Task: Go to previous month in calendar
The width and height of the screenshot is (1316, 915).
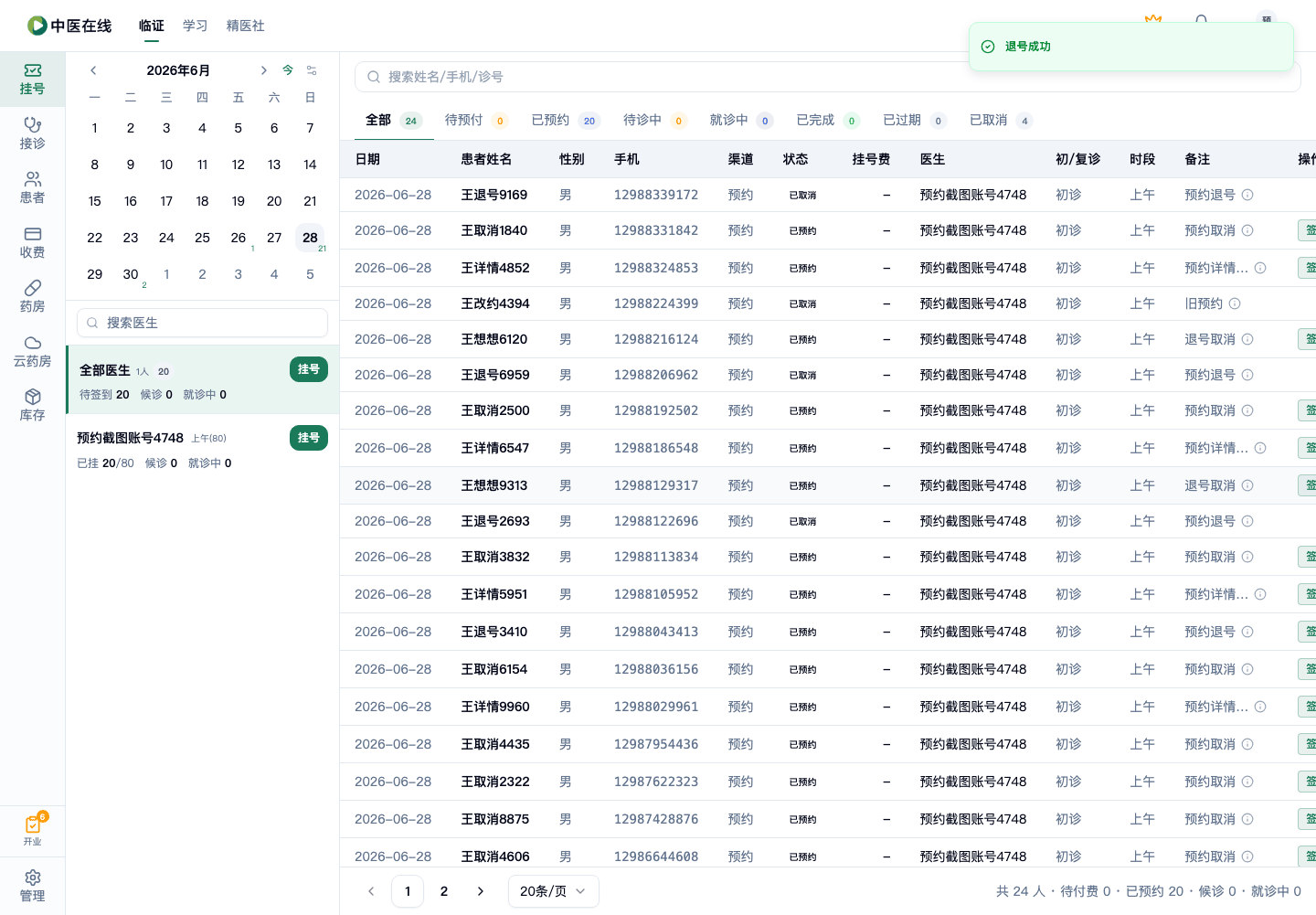Action: click(x=93, y=70)
